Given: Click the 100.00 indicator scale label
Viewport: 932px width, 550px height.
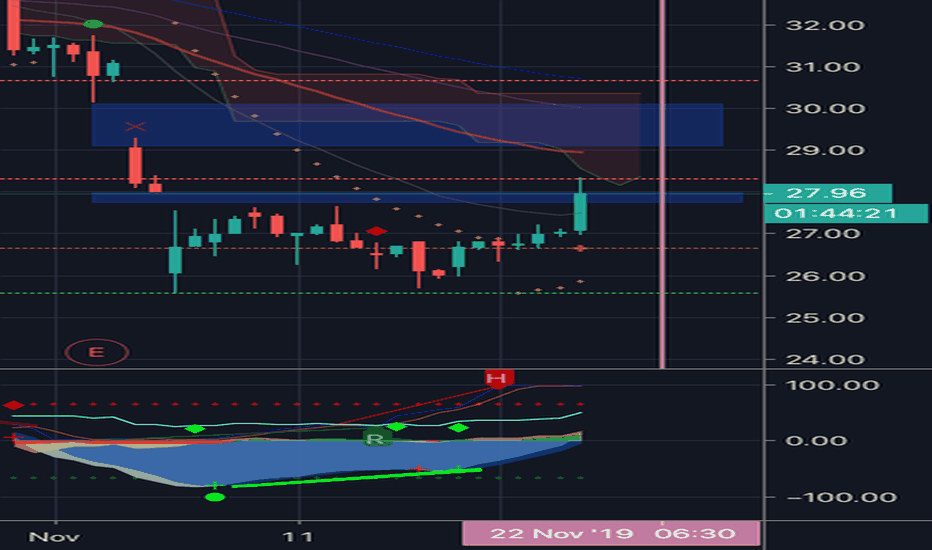Looking at the screenshot, I should pyautogui.click(x=832, y=385).
